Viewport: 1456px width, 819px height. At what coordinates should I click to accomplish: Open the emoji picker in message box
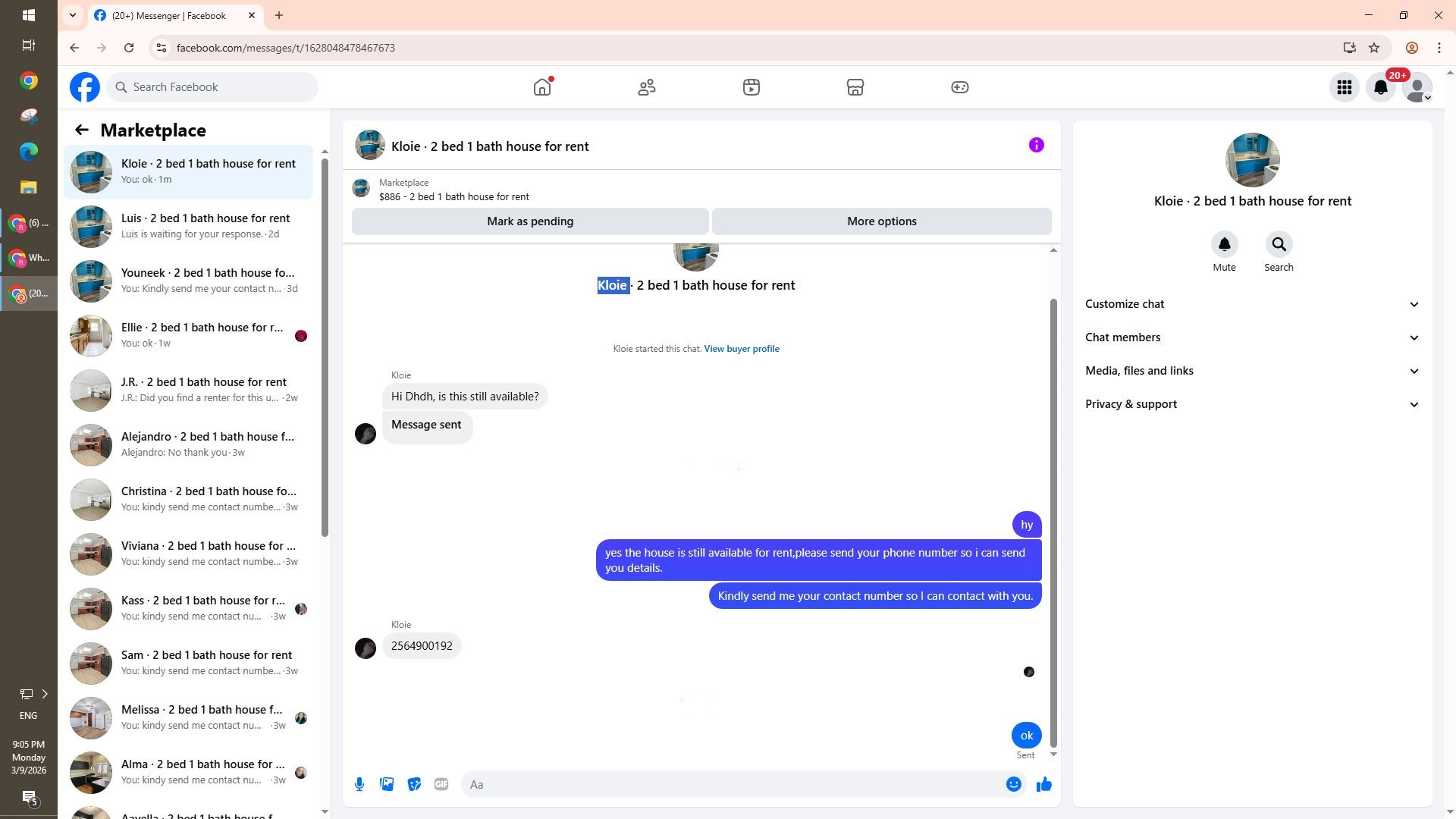click(x=1013, y=784)
